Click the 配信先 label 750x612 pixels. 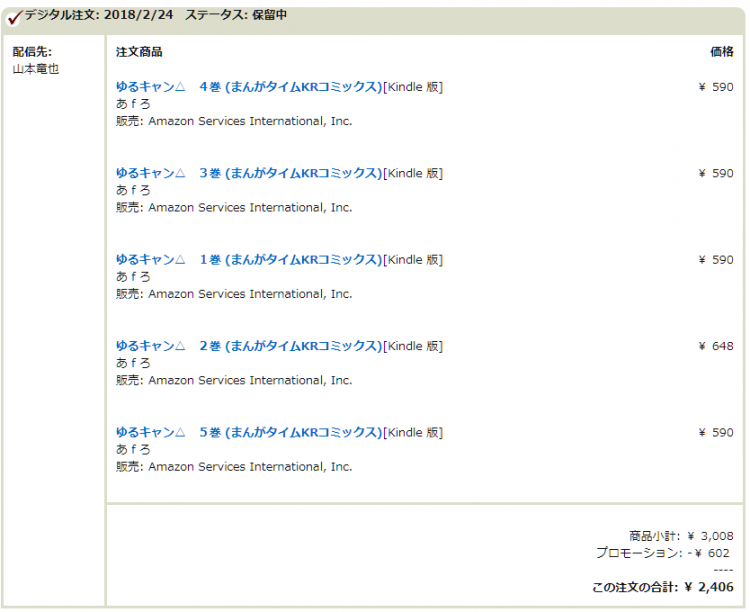click(x=32, y=52)
